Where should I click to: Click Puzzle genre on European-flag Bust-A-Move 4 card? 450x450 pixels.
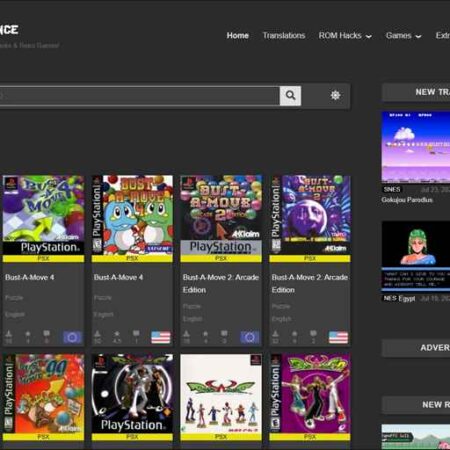[x=14, y=298]
